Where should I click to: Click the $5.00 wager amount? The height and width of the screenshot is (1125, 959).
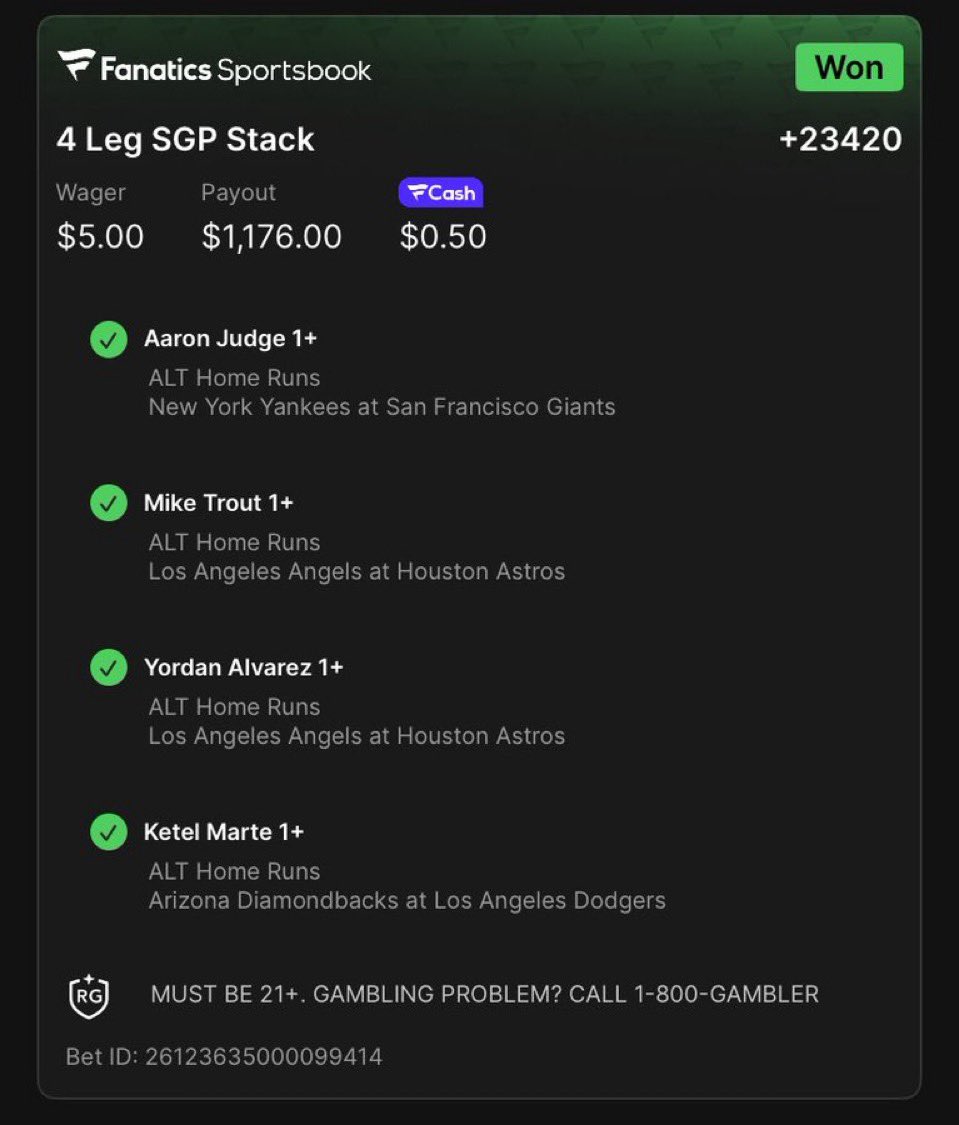click(x=100, y=237)
